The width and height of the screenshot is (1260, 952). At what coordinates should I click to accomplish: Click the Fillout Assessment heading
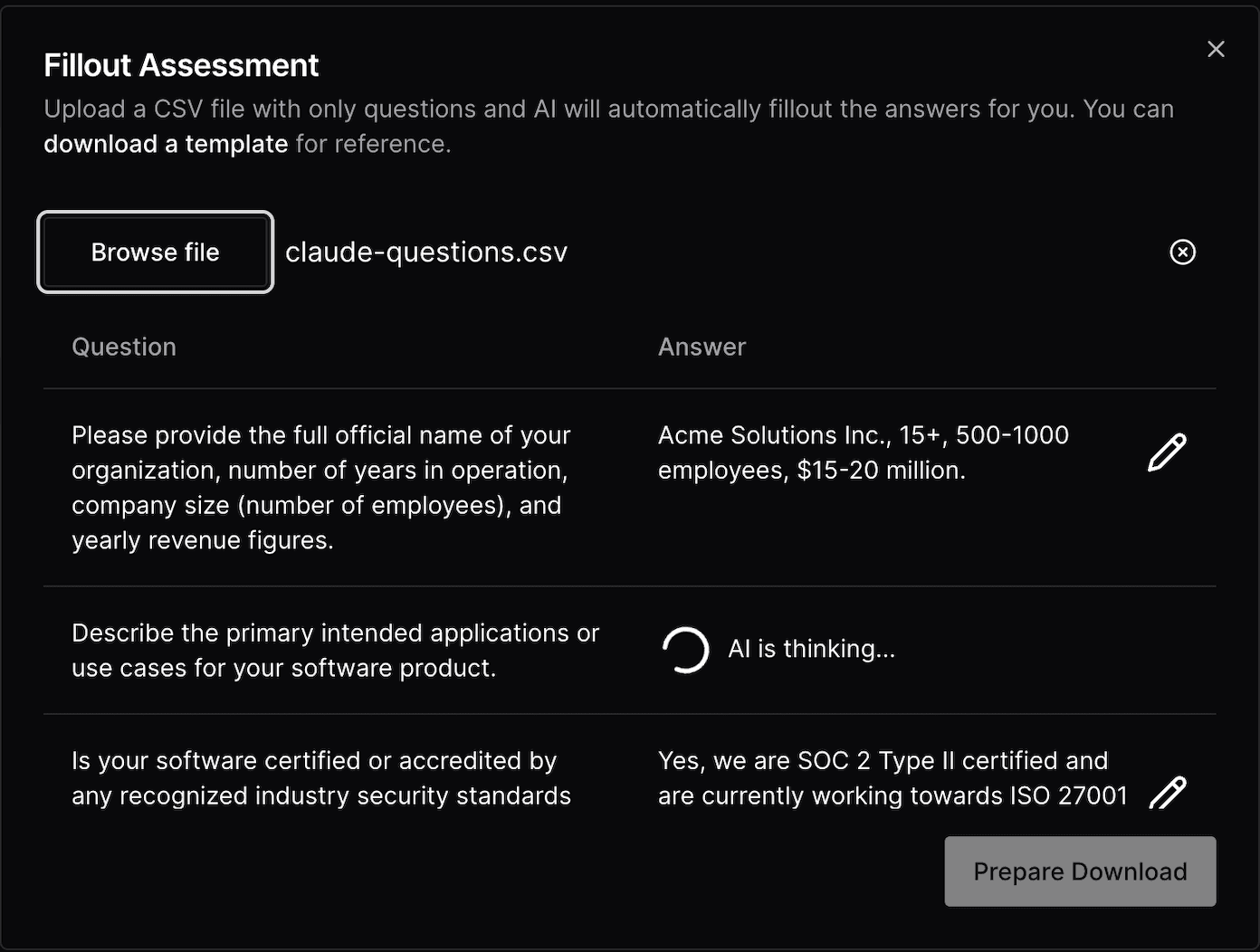[x=181, y=65]
